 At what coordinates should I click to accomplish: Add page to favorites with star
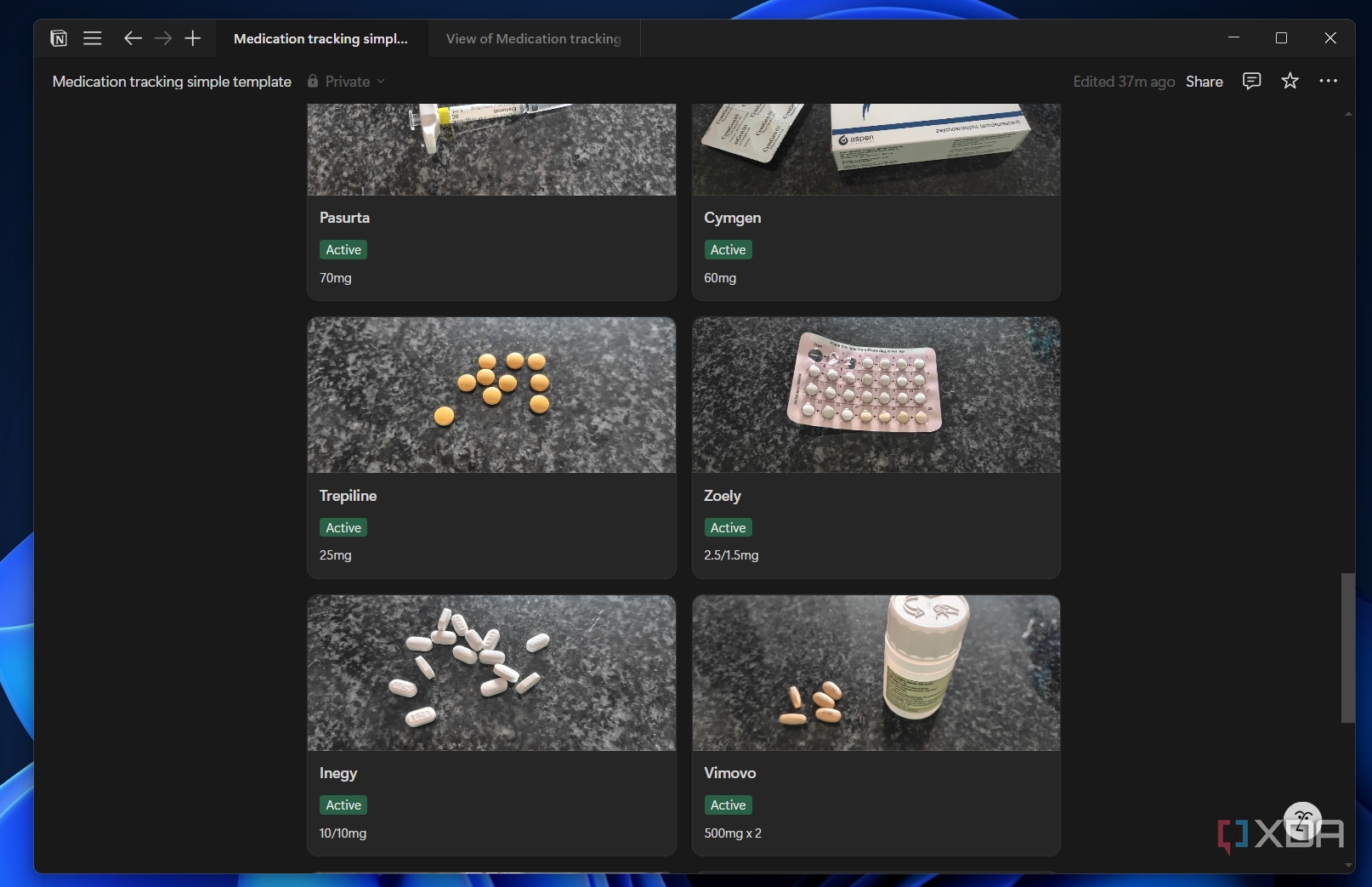[1290, 81]
